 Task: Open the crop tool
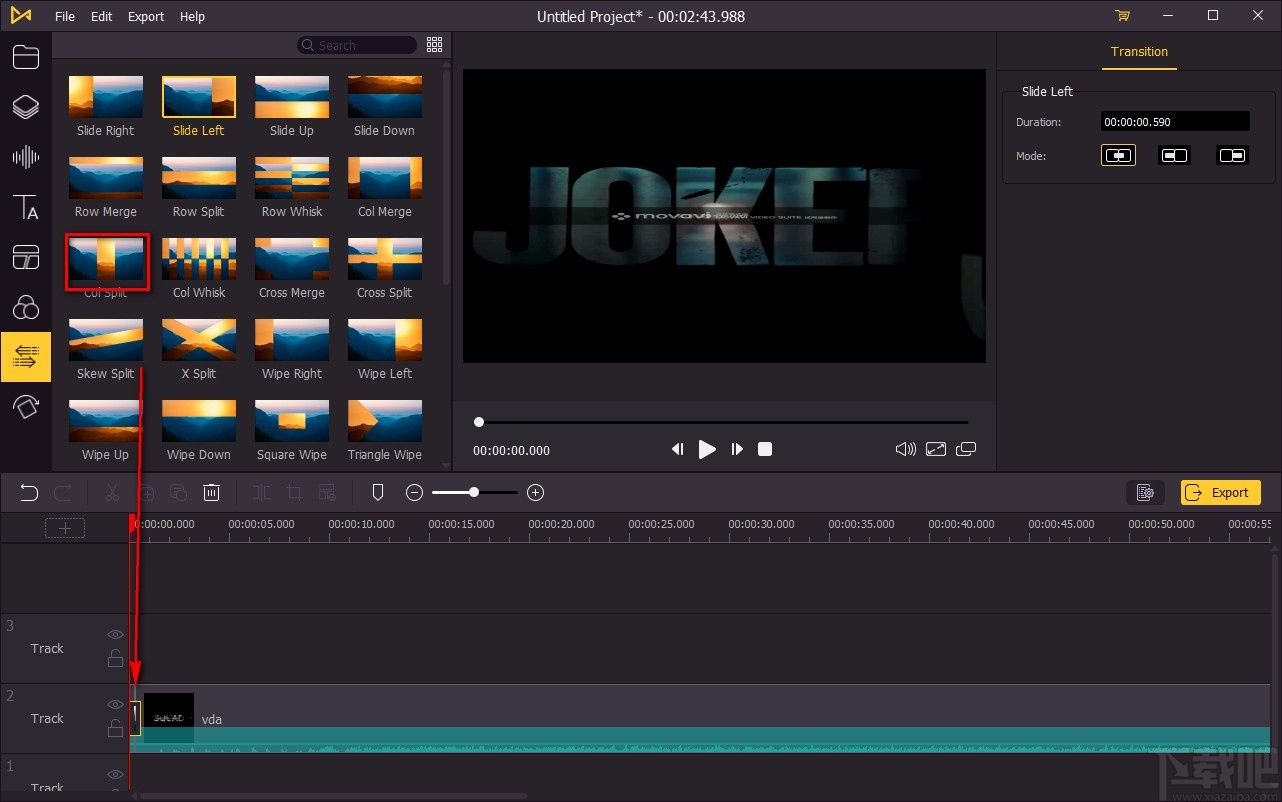[293, 491]
